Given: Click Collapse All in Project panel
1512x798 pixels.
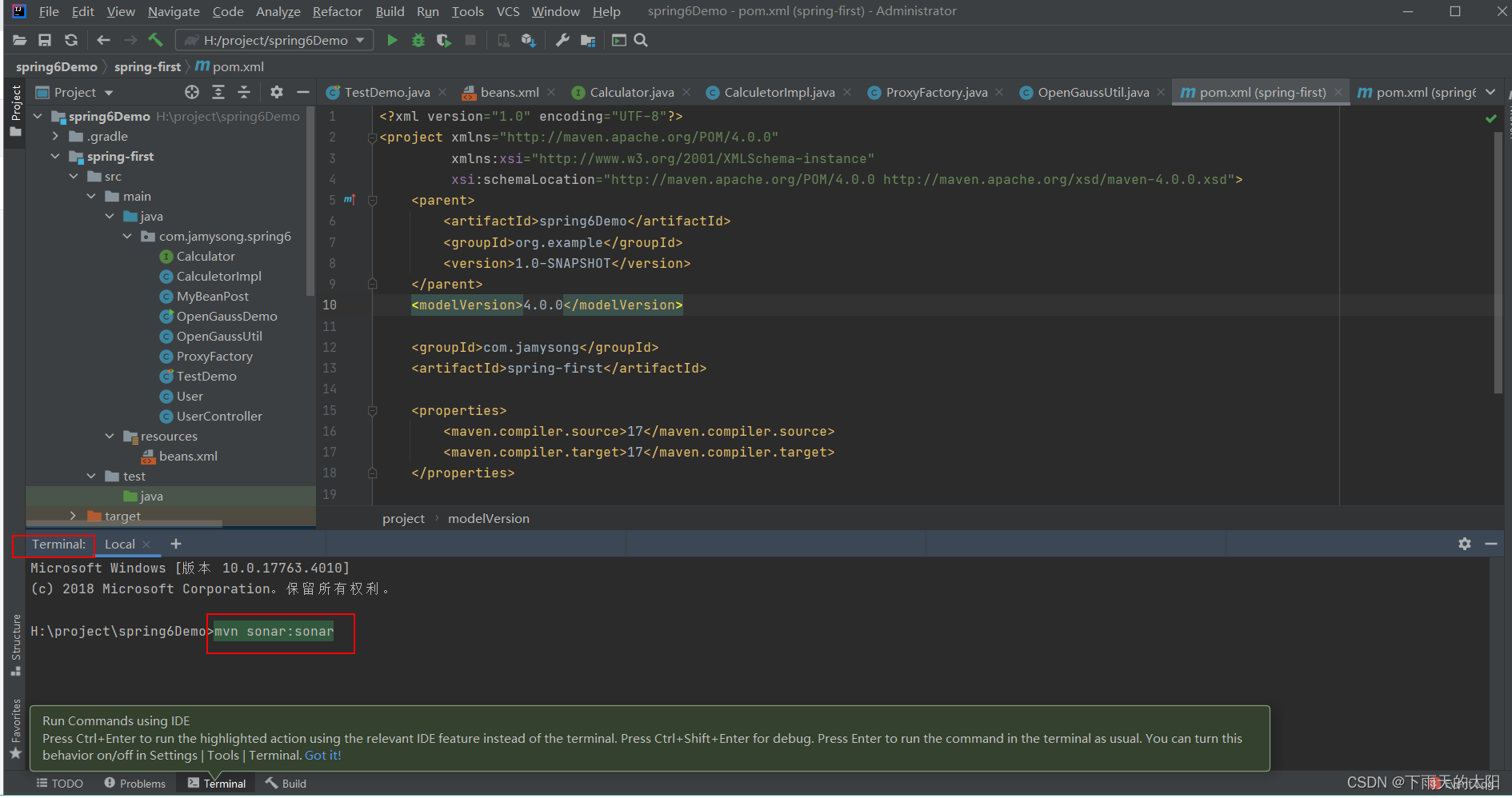Looking at the screenshot, I should tap(244, 92).
